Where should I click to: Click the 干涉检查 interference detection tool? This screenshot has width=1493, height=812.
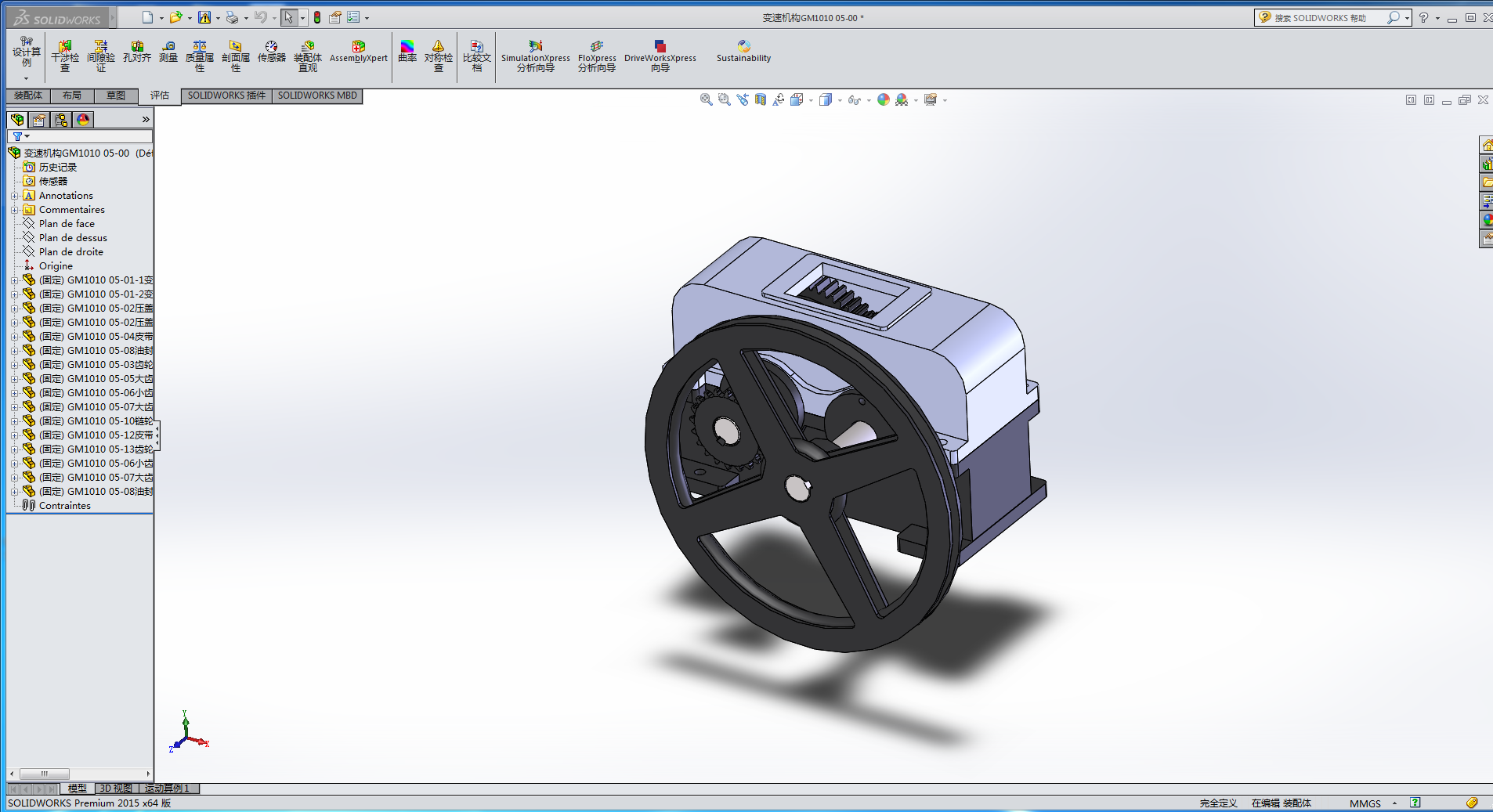click(x=65, y=56)
